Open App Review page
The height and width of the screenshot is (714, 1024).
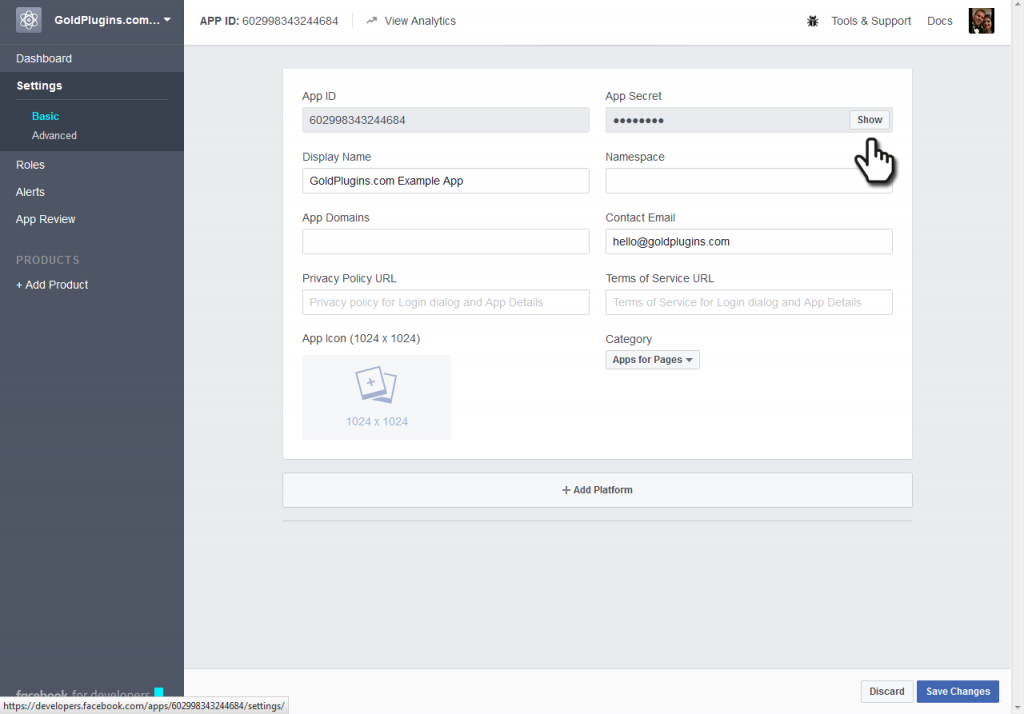coord(46,219)
